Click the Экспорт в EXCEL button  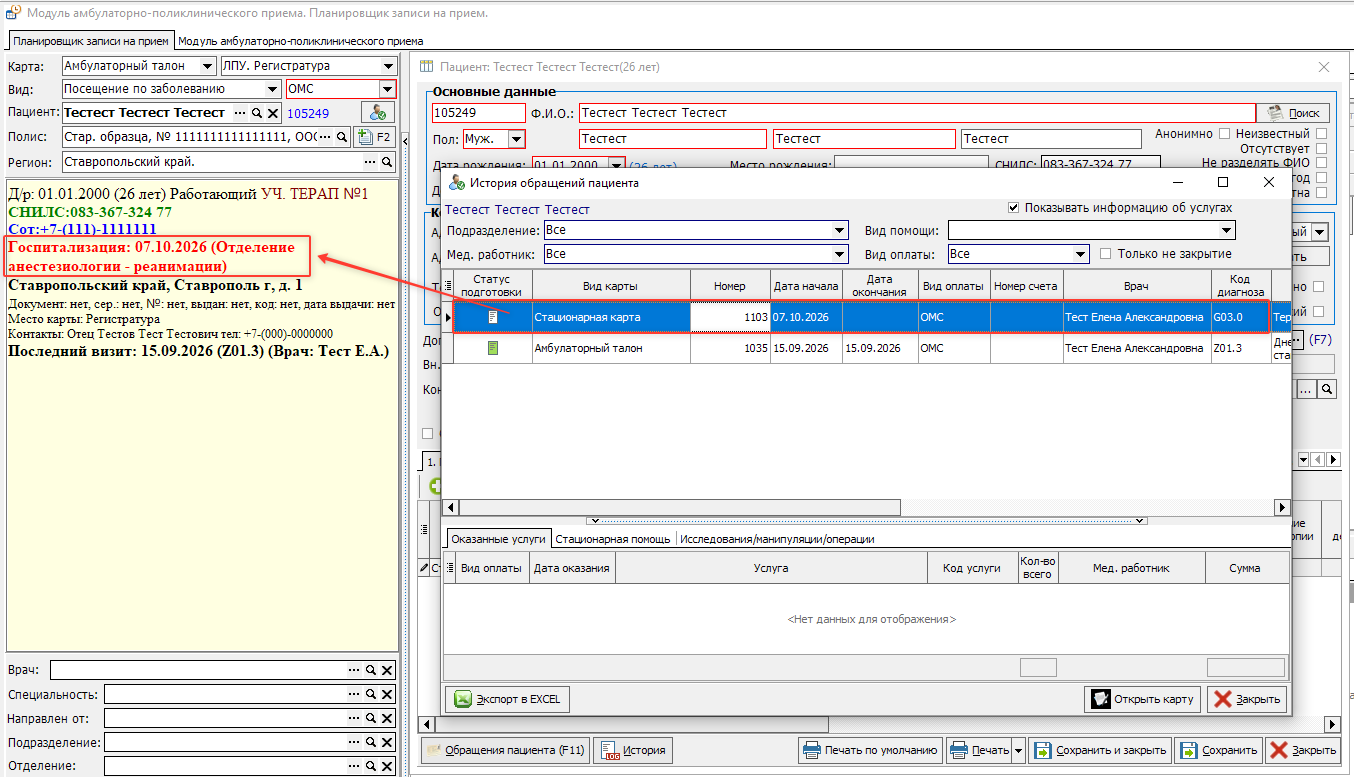(x=508, y=699)
